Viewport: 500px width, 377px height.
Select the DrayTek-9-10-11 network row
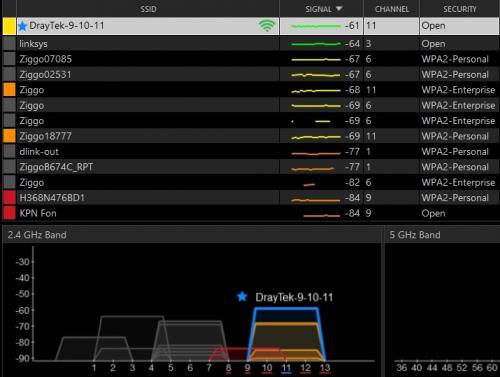(x=251, y=26)
